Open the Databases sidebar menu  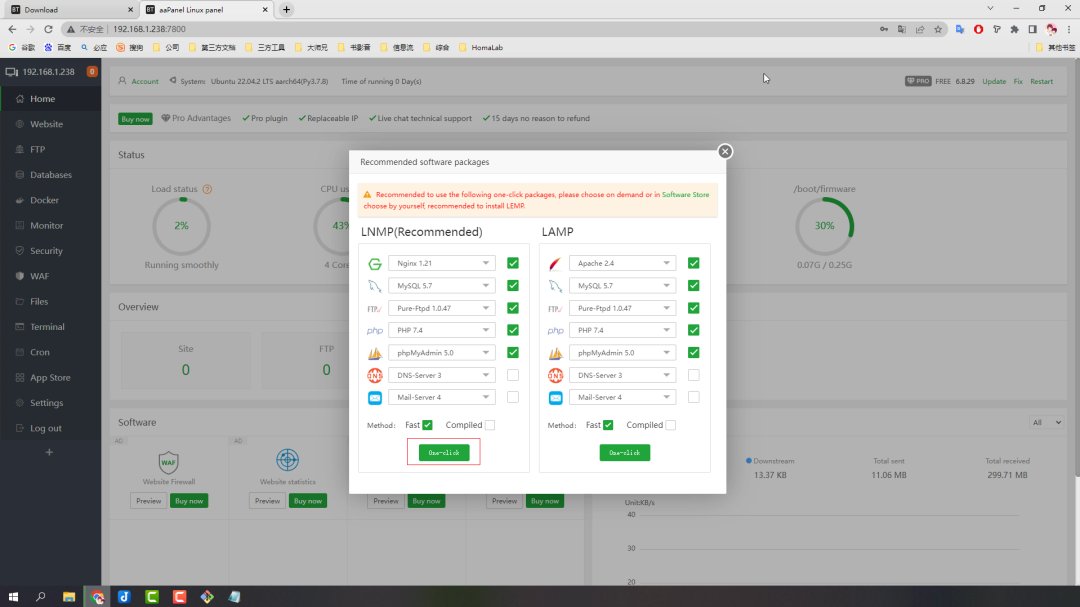tap(50, 175)
